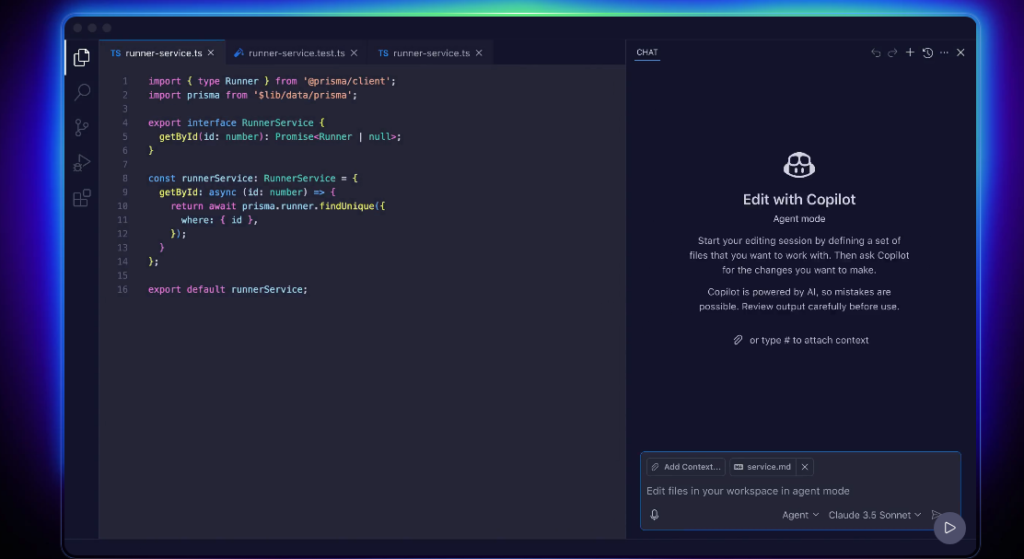Click 'Edit with Copilot' heading
Screen dimensions: 1024x559
799,200
